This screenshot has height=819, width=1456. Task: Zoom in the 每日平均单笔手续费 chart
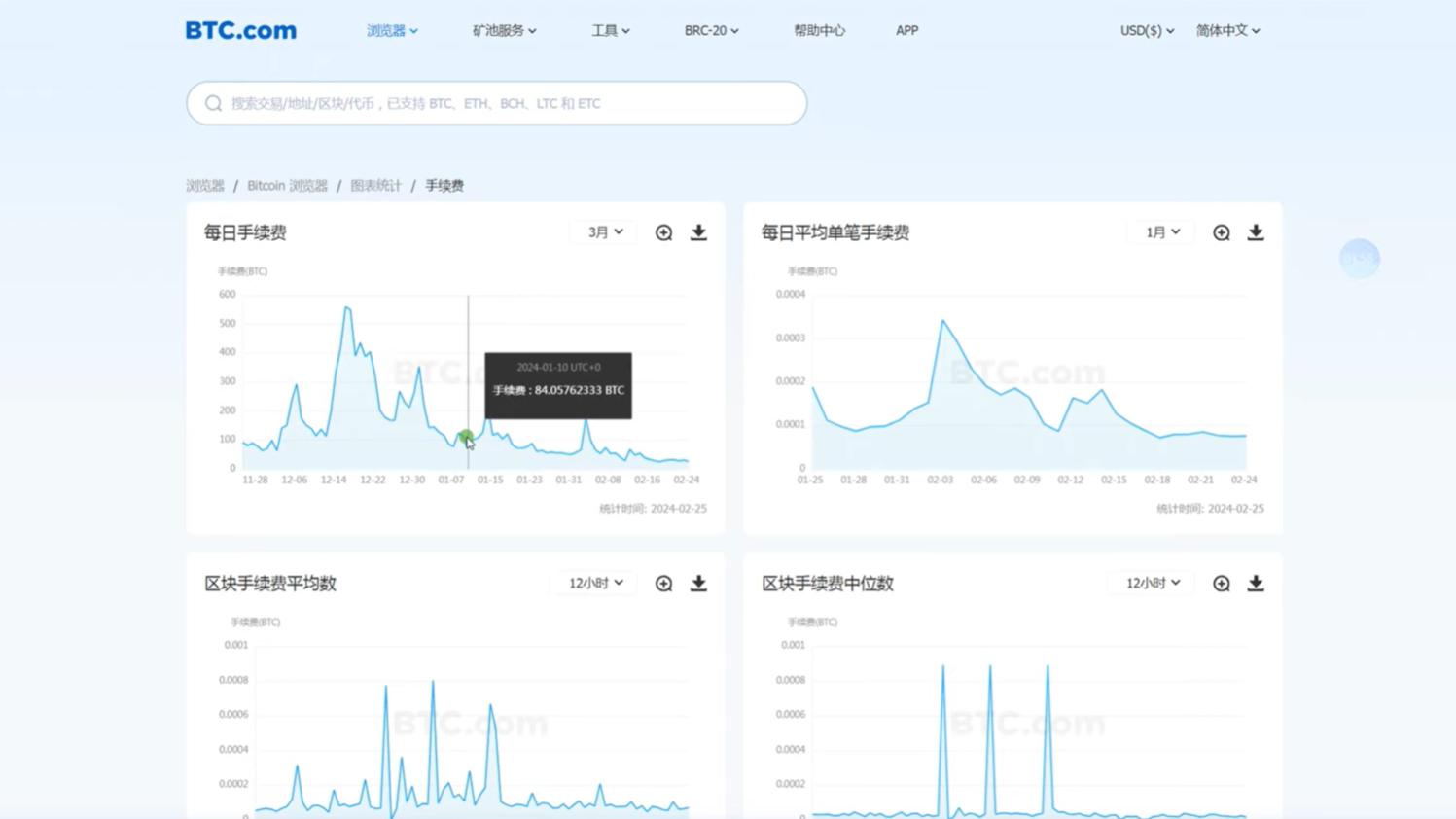pyautogui.click(x=1221, y=232)
